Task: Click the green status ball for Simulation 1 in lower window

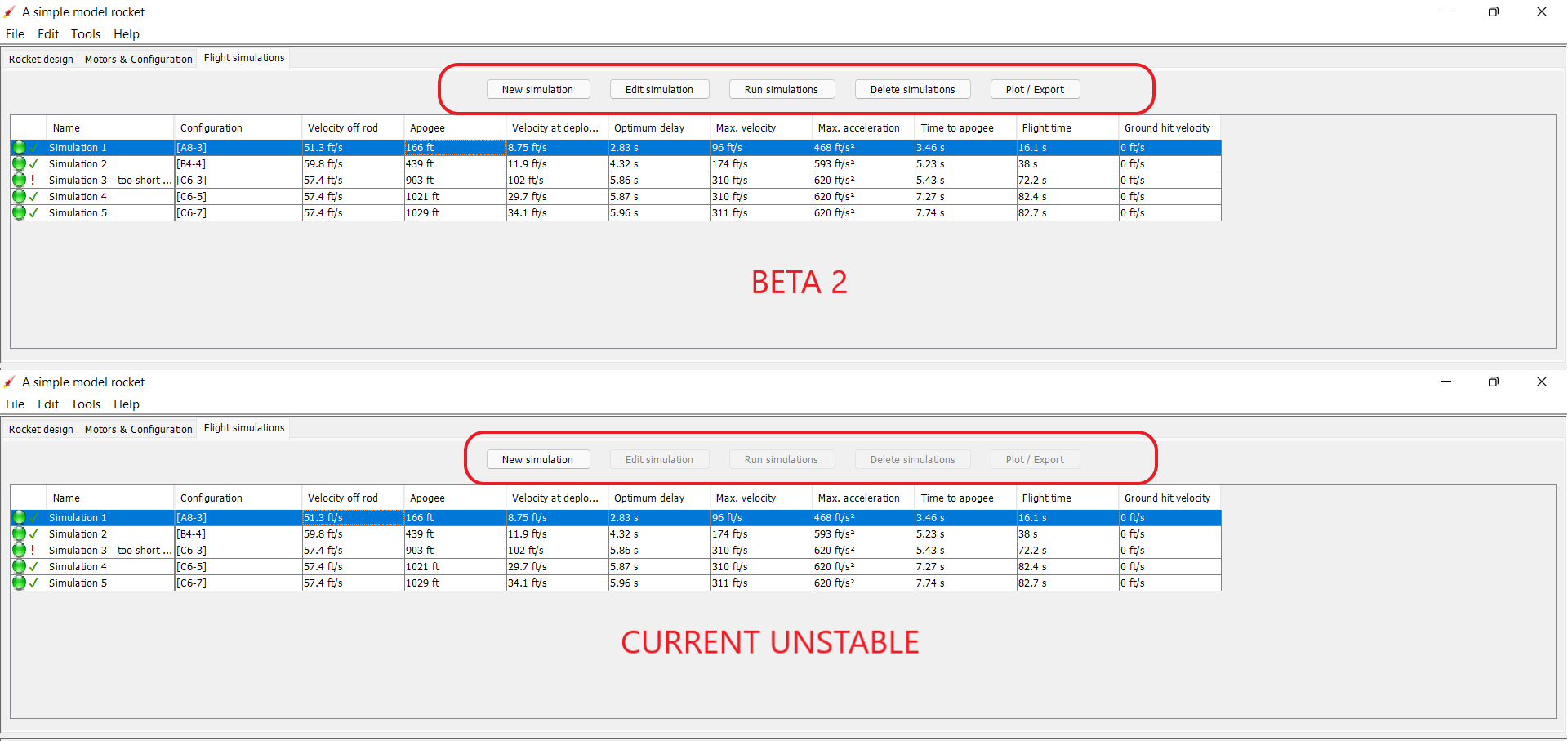Action: [18, 517]
